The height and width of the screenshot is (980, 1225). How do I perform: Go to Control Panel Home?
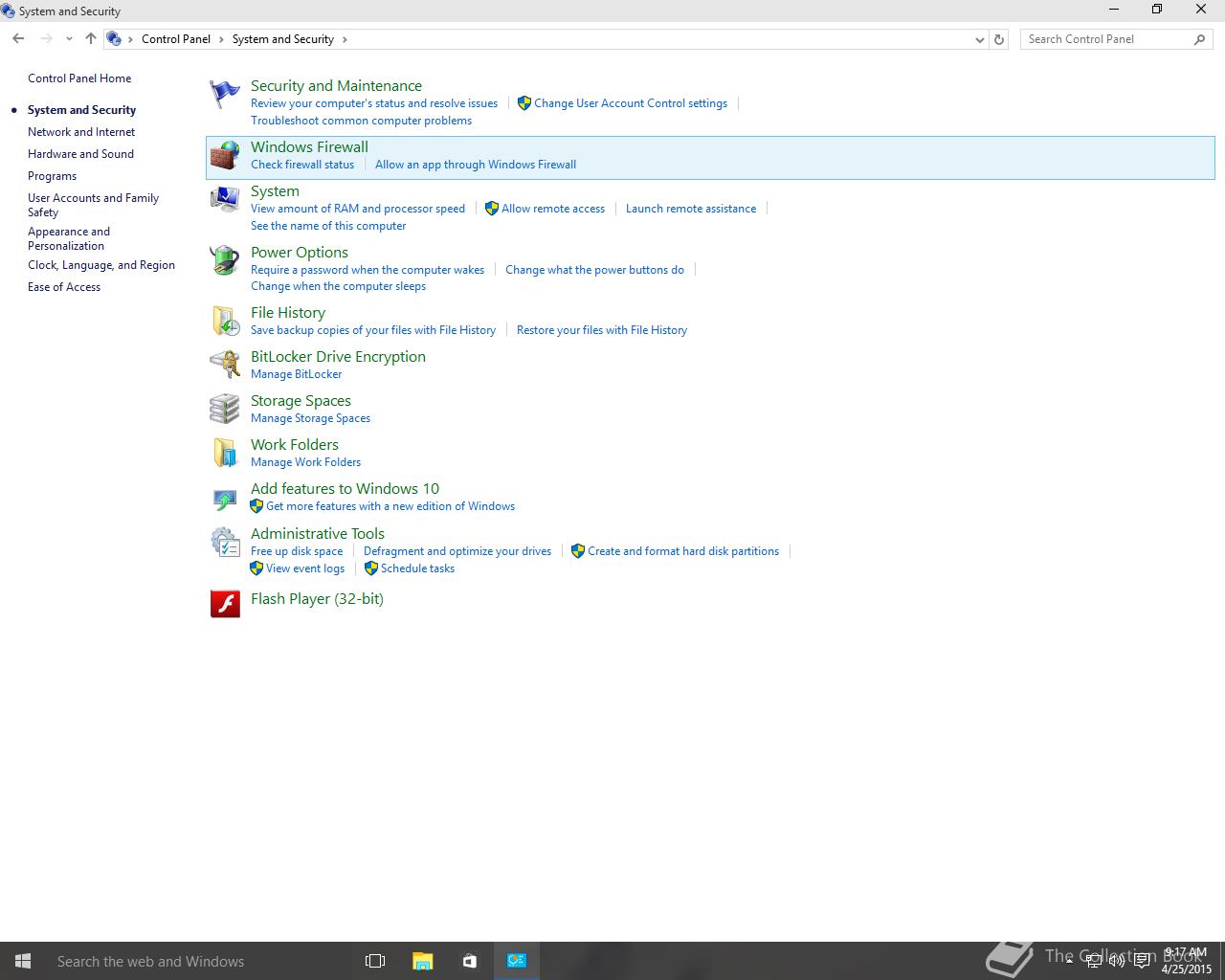click(x=79, y=78)
